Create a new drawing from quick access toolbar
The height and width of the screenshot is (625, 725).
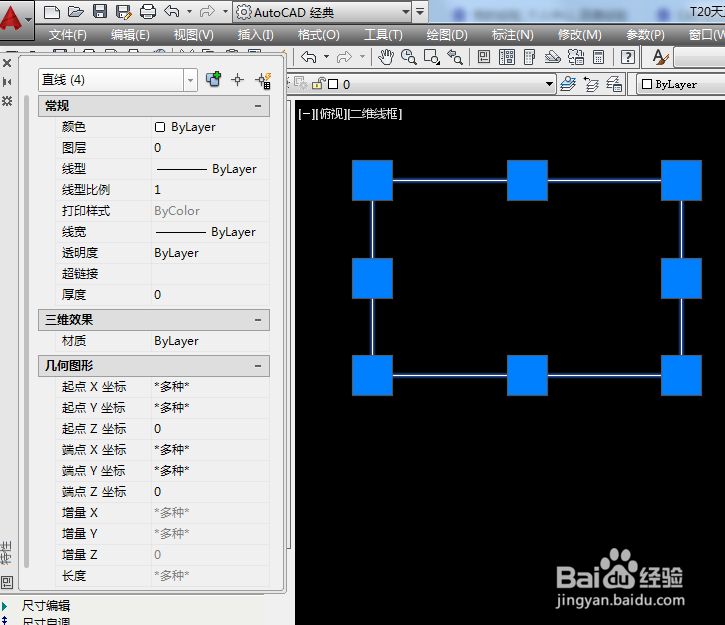coord(51,12)
